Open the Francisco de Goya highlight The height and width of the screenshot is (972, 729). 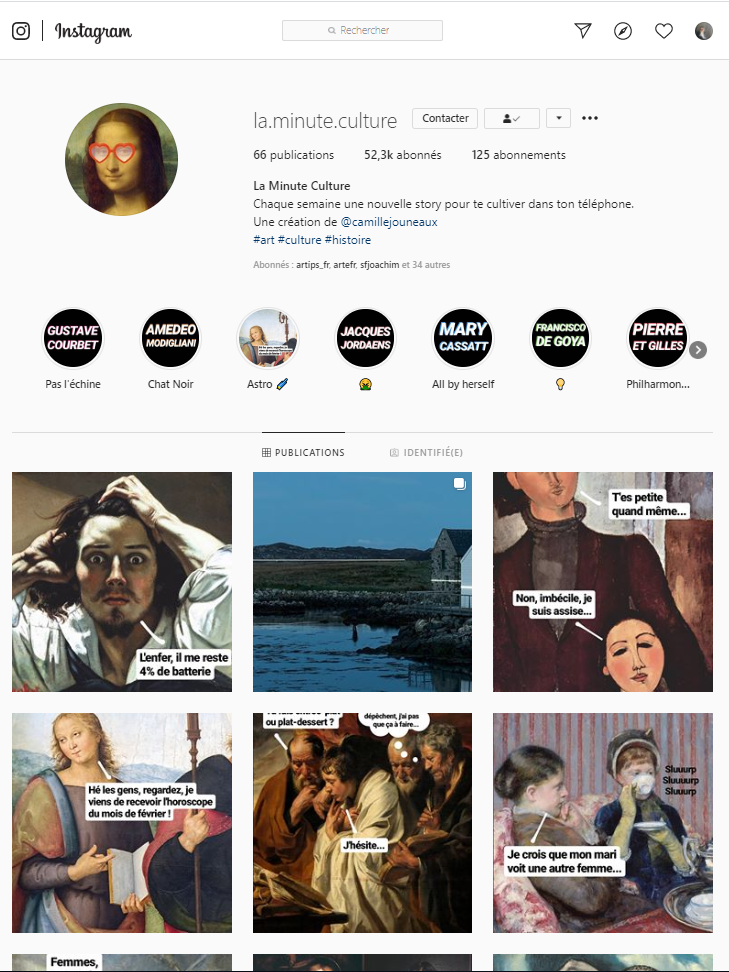[560, 338]
